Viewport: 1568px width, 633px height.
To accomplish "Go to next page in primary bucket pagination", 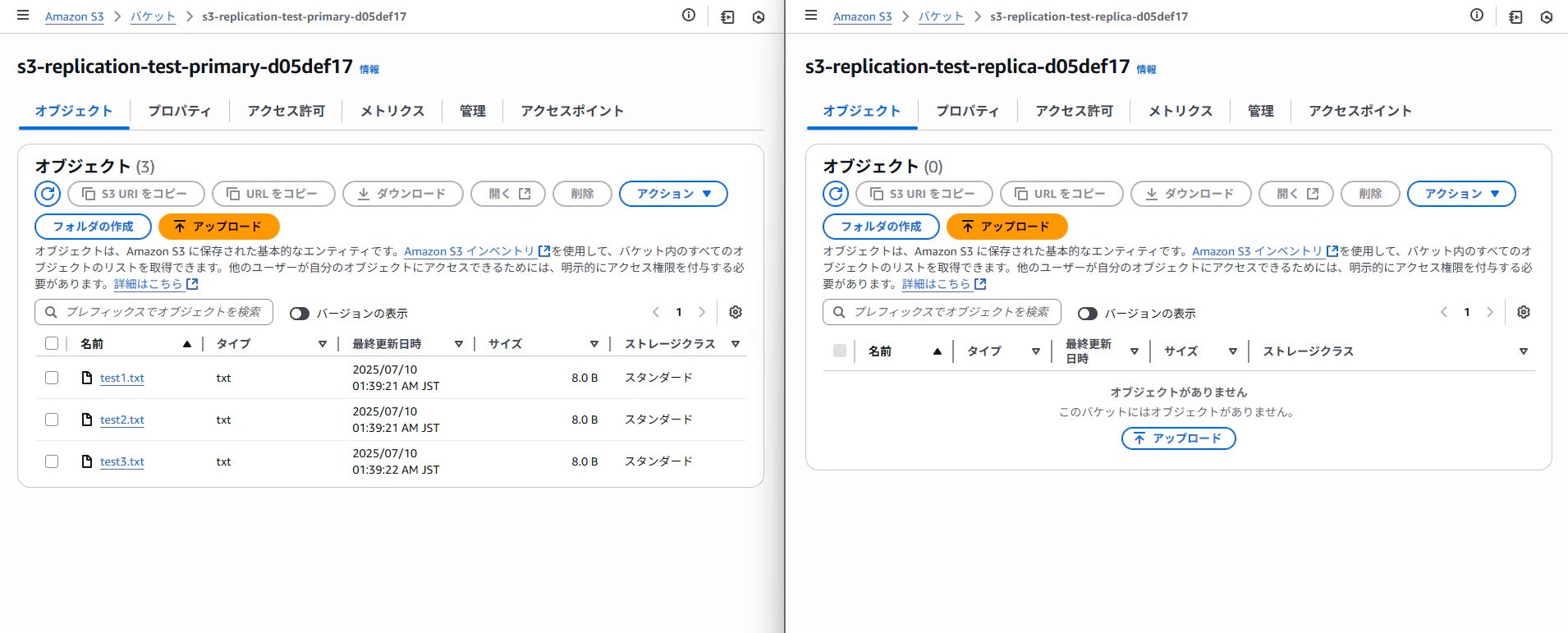I will [702, 312].
